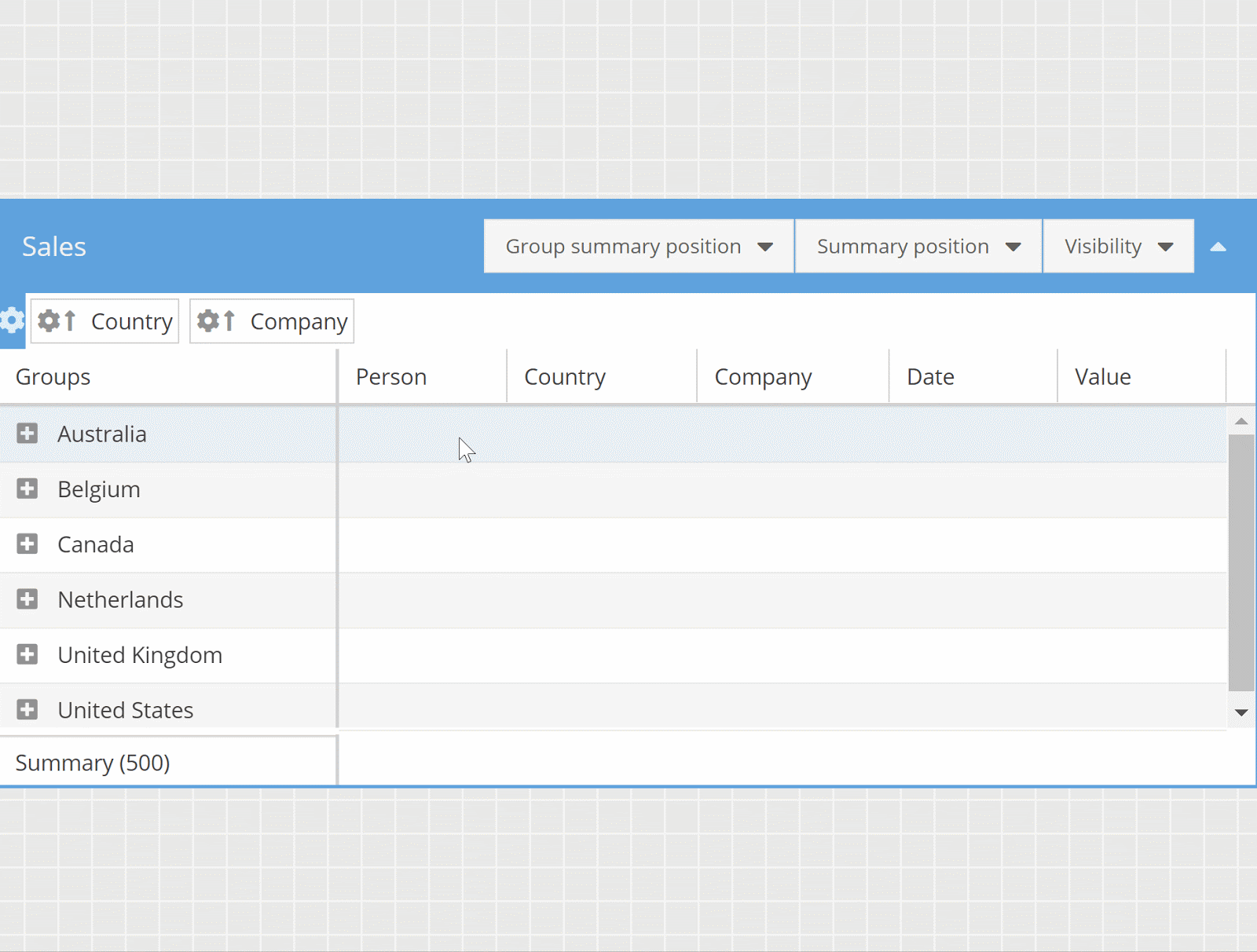Image resolution: width=1257 pixels, height=952 pixels.
Task: Open the Company group chip gear settings
Action: coord(207,320)
